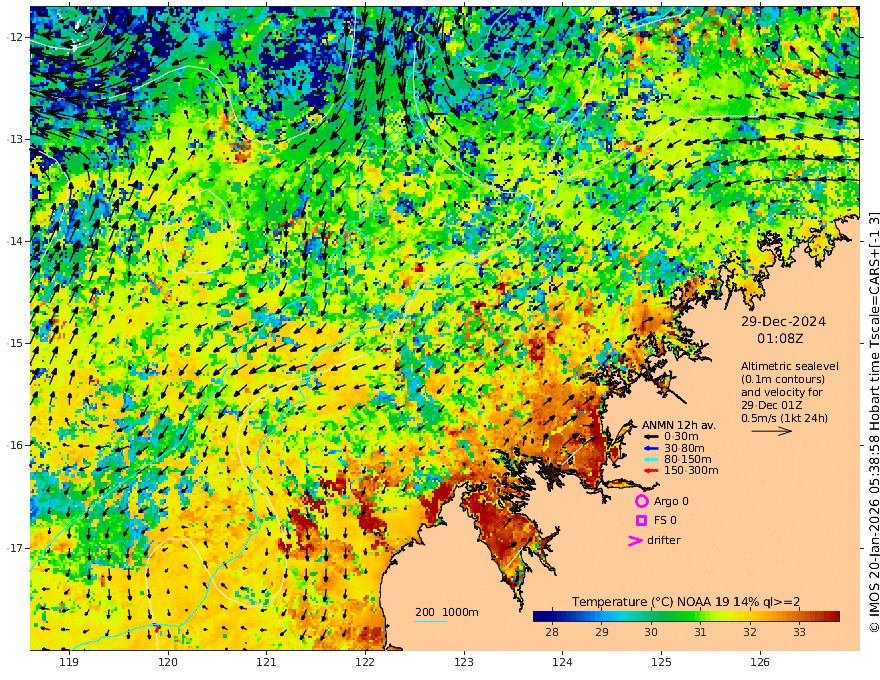Click the '80-150m' depth label
Image resolution: width=880 pixels, height=680 pixels.
(687, 459)
